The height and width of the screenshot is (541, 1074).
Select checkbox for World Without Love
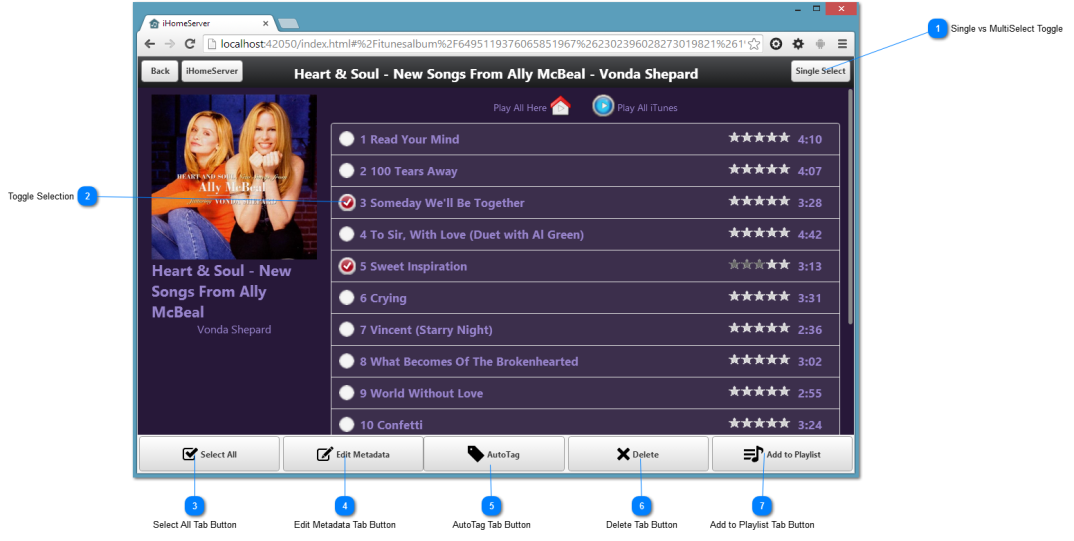click(x=347, y=392)
